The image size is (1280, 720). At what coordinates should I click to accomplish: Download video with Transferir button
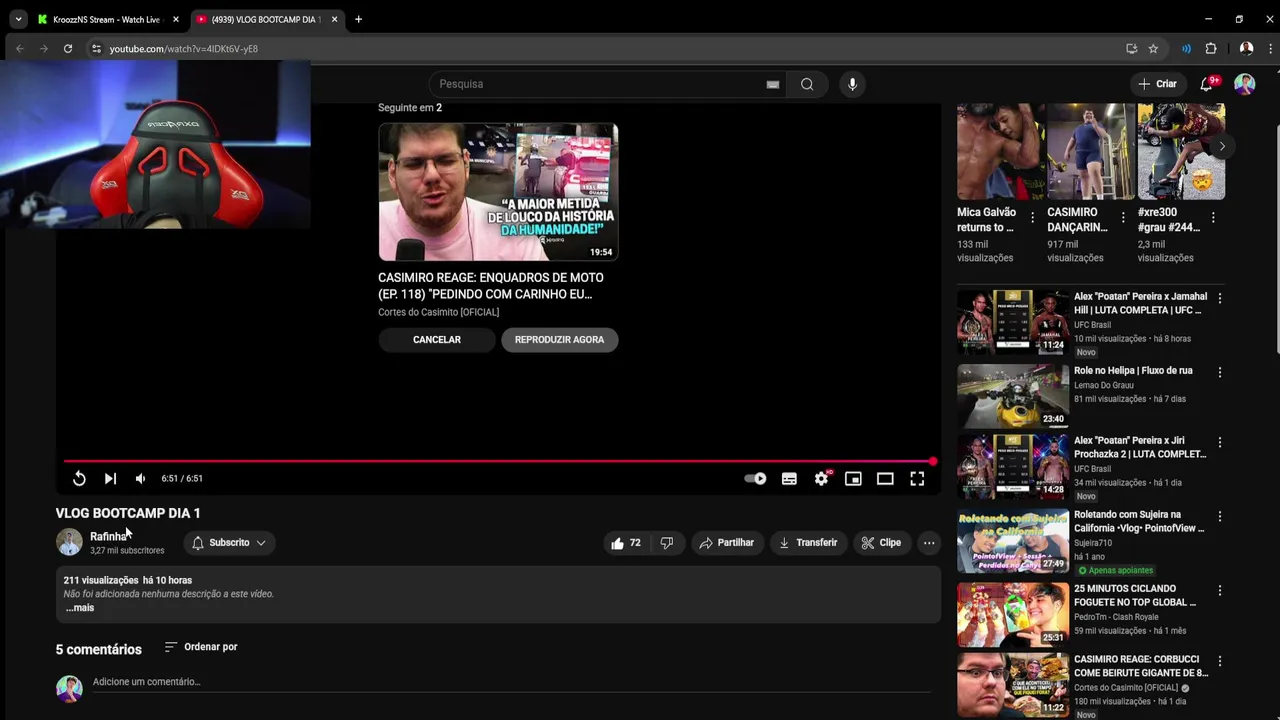(808, 543)
